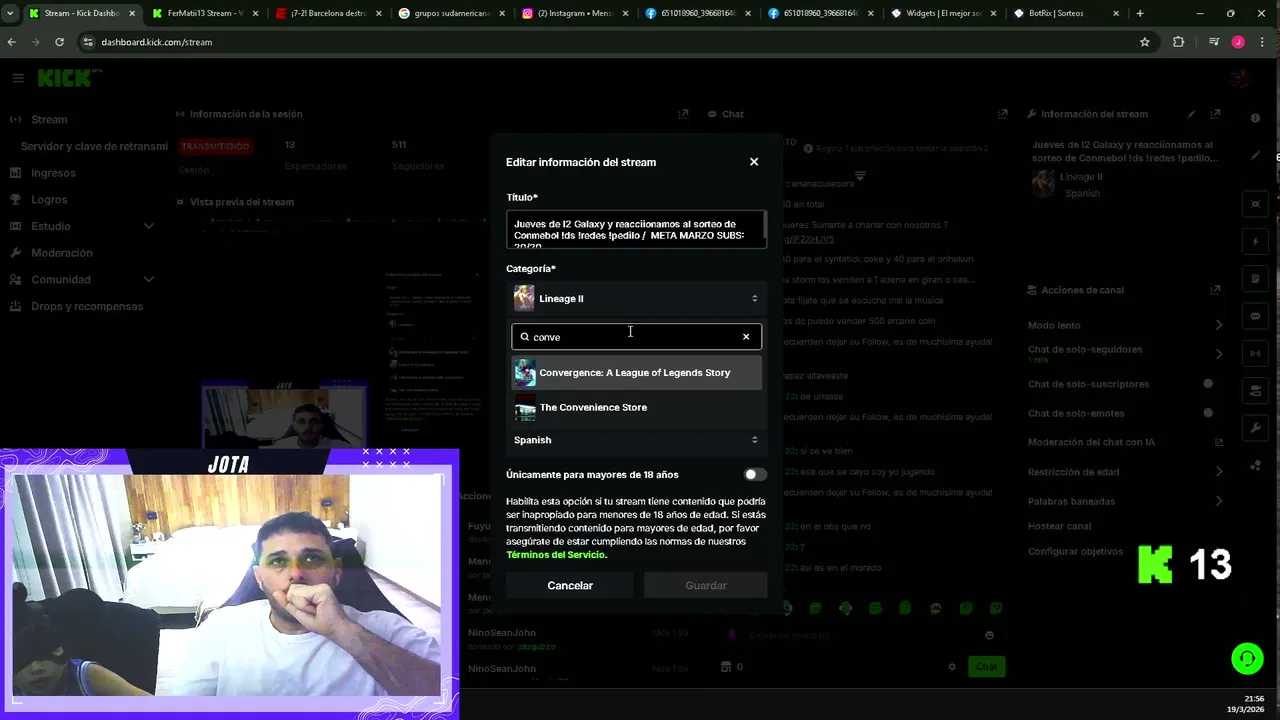The width and height of the screenshot is (1280, 720).
Task: Click the clip capture icon in right strip
Action: tap(1256, 204)
